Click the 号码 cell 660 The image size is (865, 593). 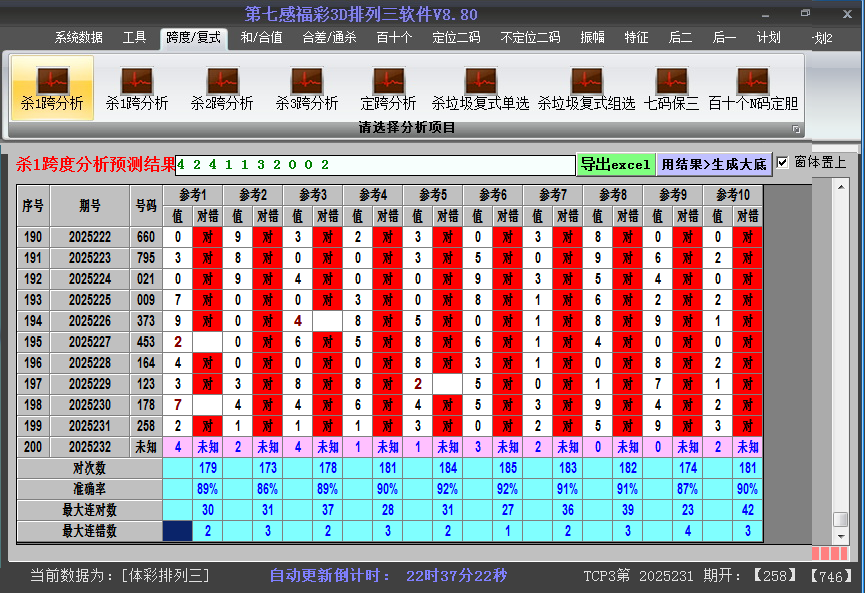coord(146,237)
